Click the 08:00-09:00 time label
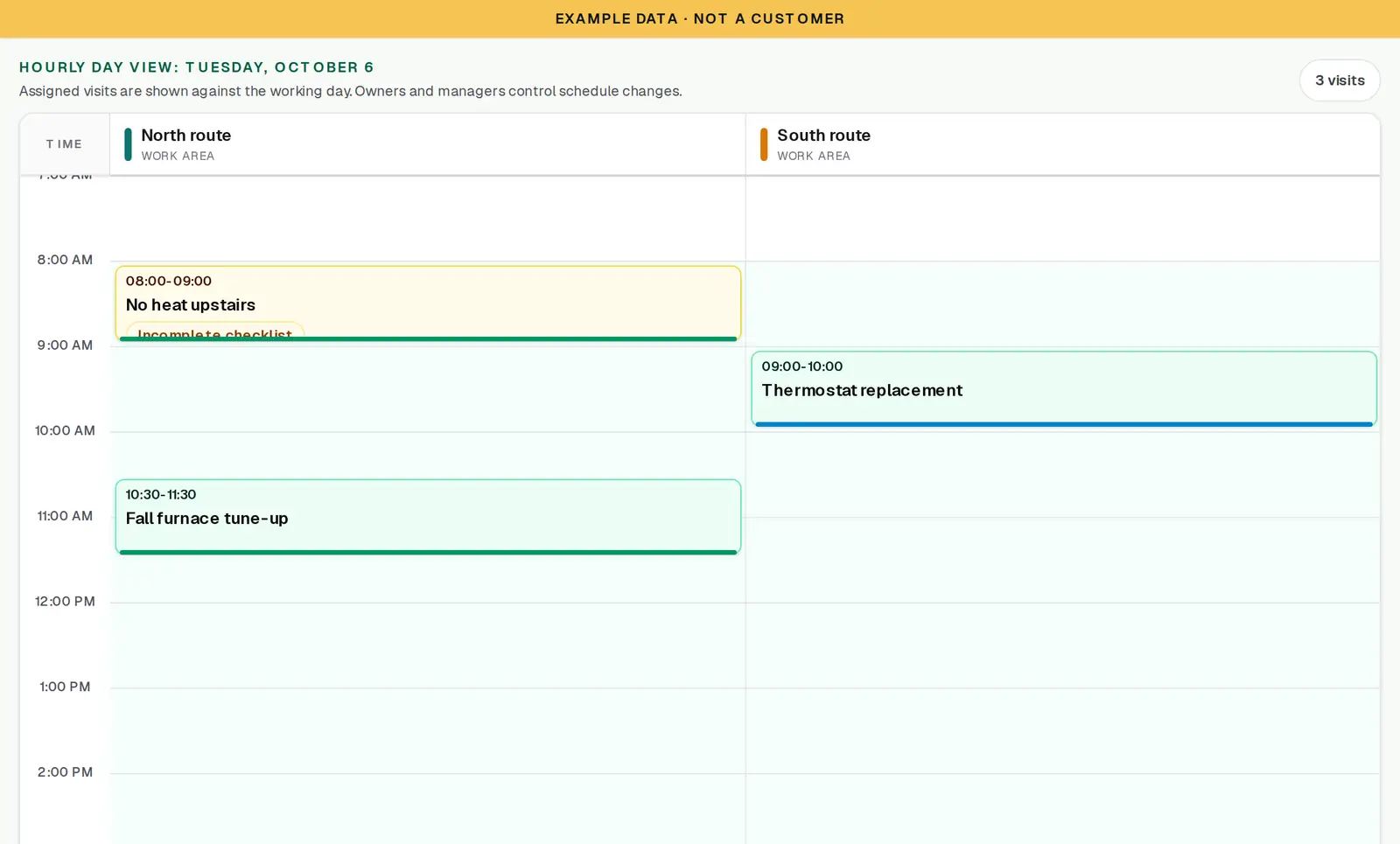The image size is (1400, 844). tap(169, 281)
